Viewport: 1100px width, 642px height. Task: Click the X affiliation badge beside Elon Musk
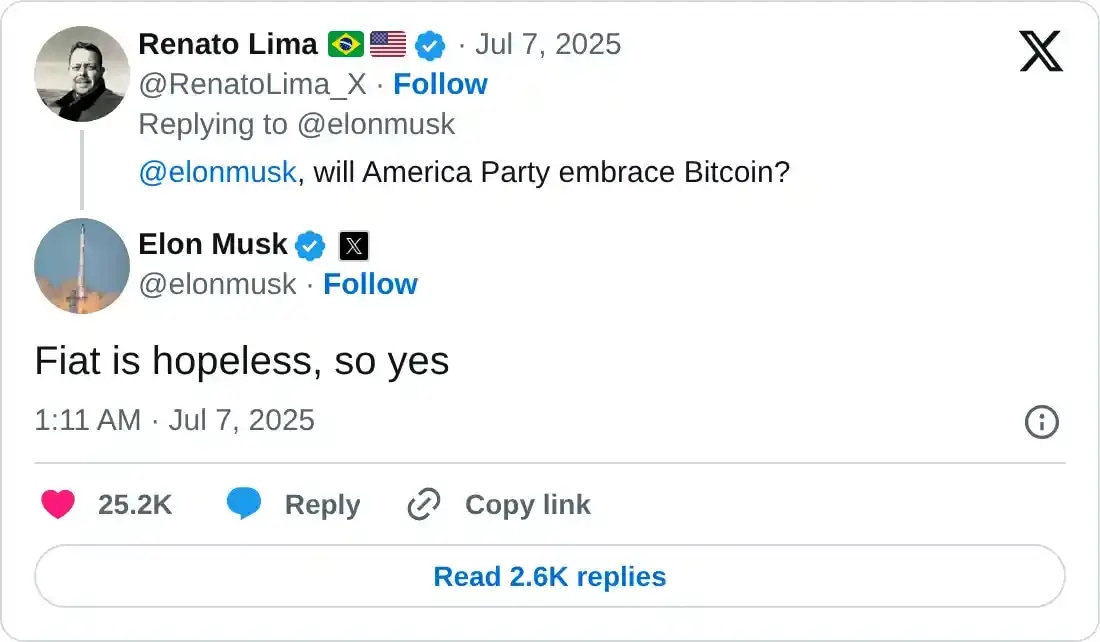pyautogui.click(x=353, y=245)
